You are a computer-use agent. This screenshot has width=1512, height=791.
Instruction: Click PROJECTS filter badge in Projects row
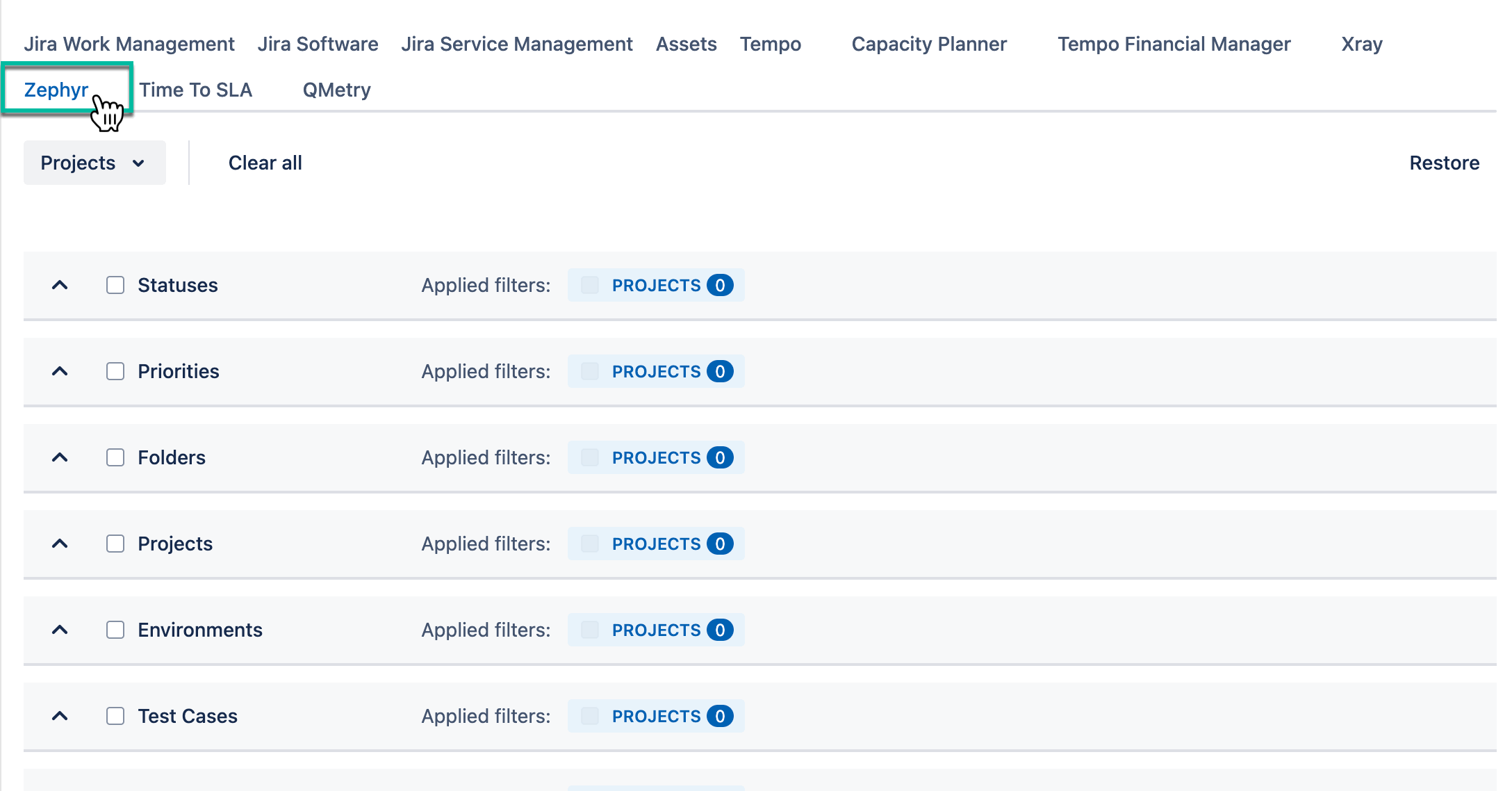(656, 544)
